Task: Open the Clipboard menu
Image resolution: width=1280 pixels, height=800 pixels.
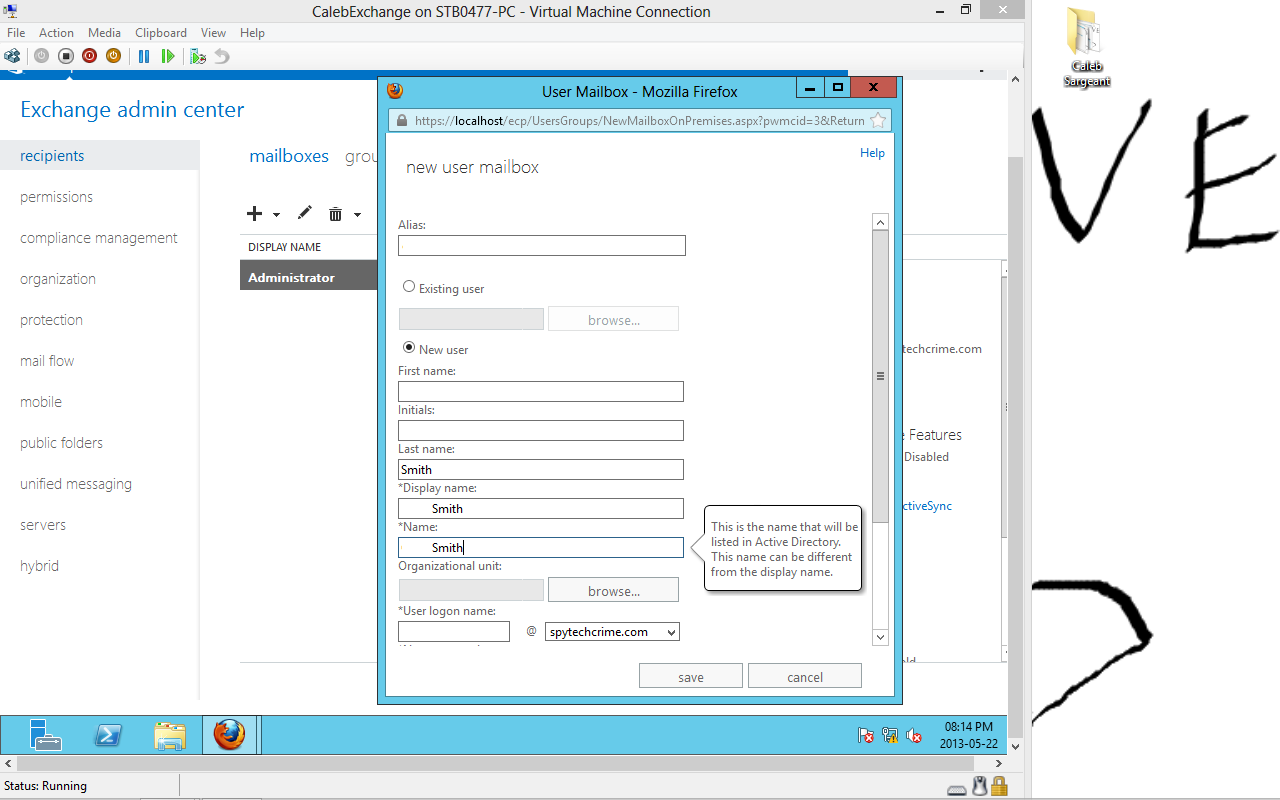Action: coord(161,33)
